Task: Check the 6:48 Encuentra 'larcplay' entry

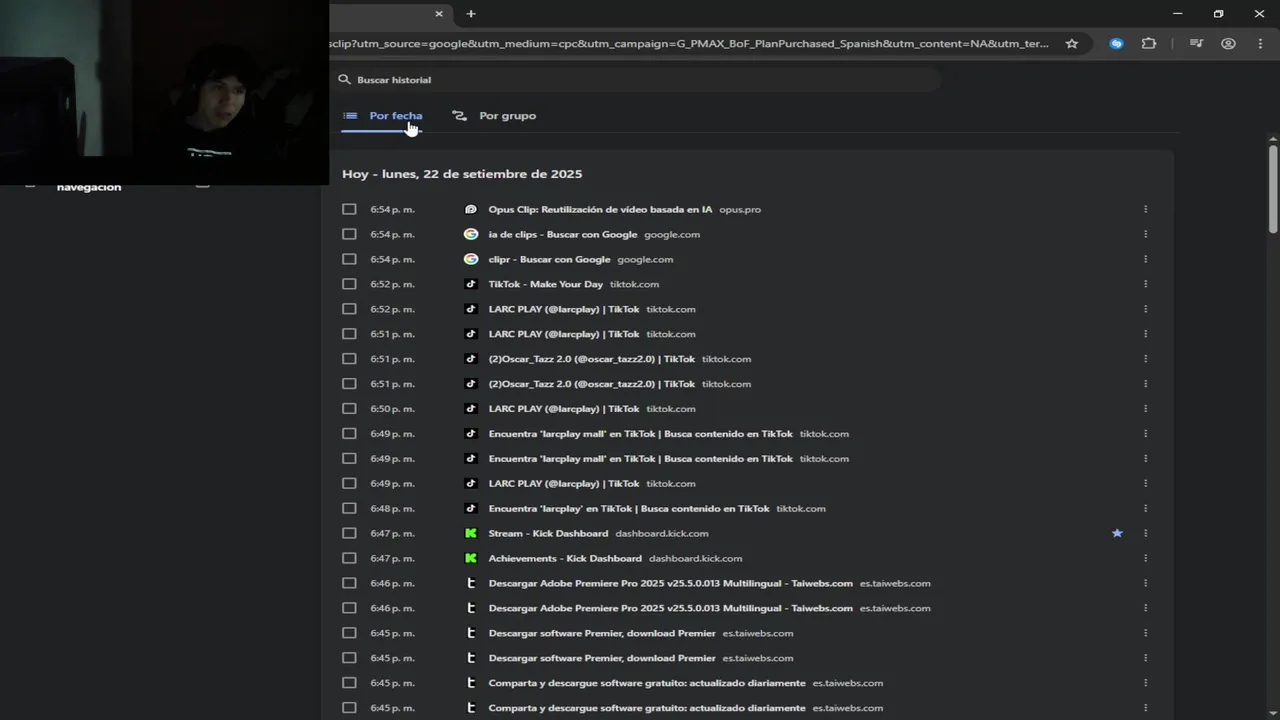Action: pyautogui.click(x=349, y=508)
